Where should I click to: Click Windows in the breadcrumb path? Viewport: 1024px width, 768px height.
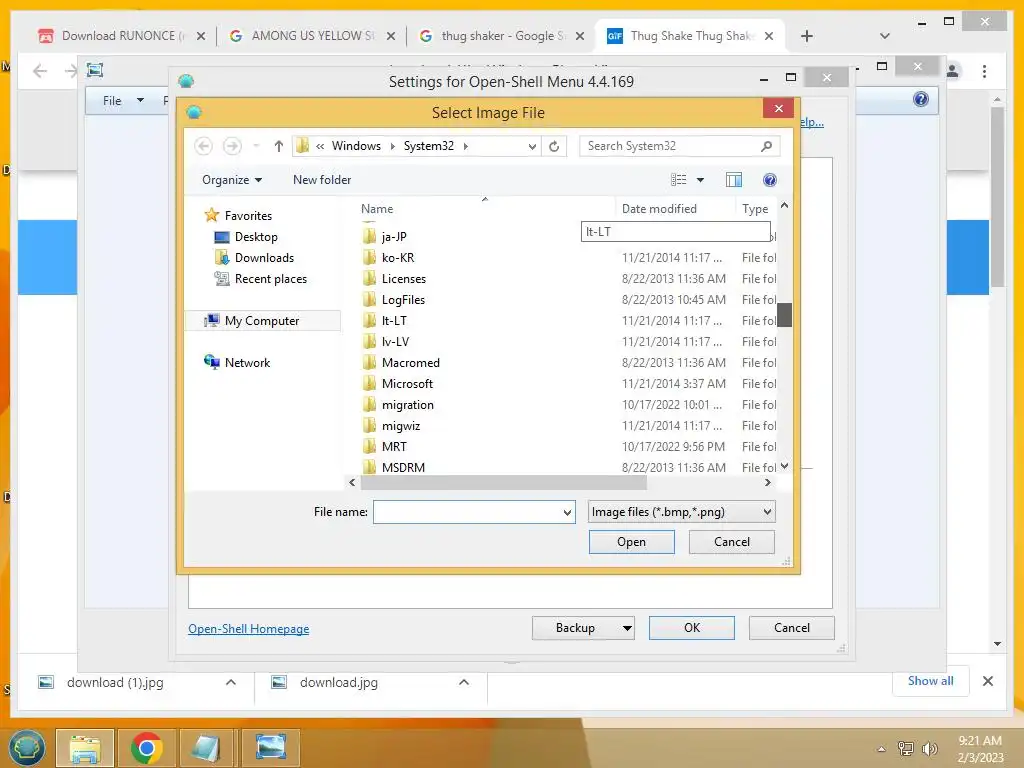coord(356,146)
